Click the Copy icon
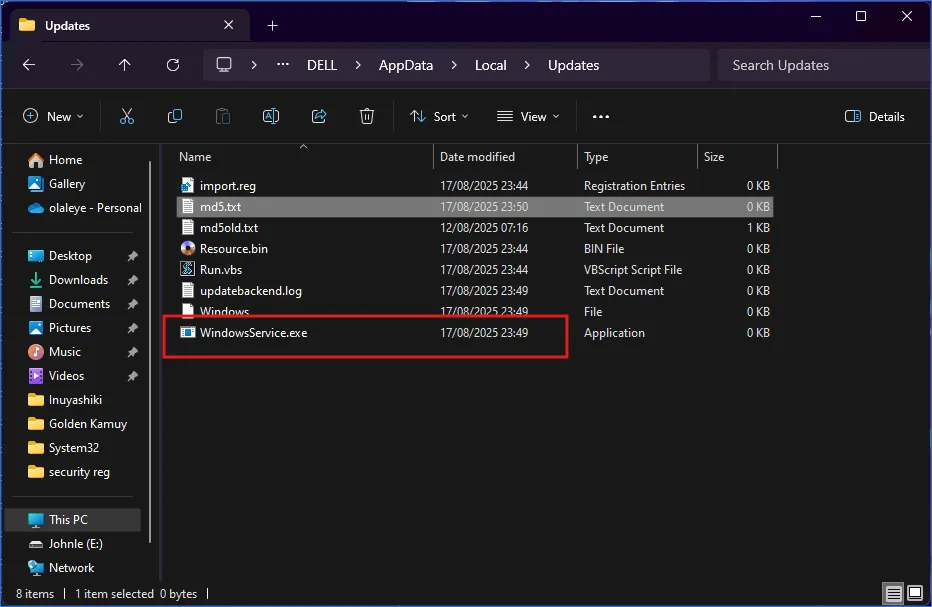Image resolution: width=932 pixels, height=607 pixels. 174,116
